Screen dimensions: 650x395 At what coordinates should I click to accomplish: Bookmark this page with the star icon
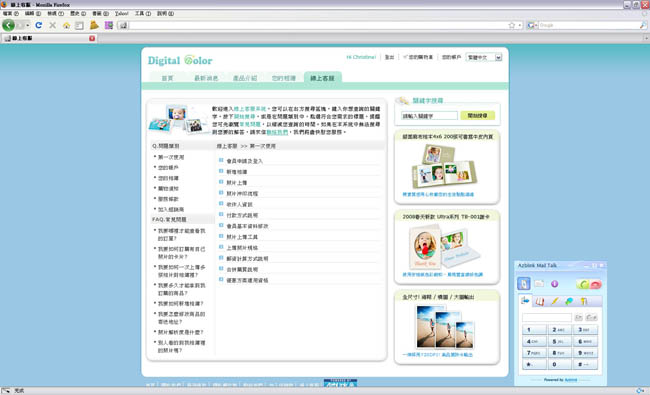(512, 25)
